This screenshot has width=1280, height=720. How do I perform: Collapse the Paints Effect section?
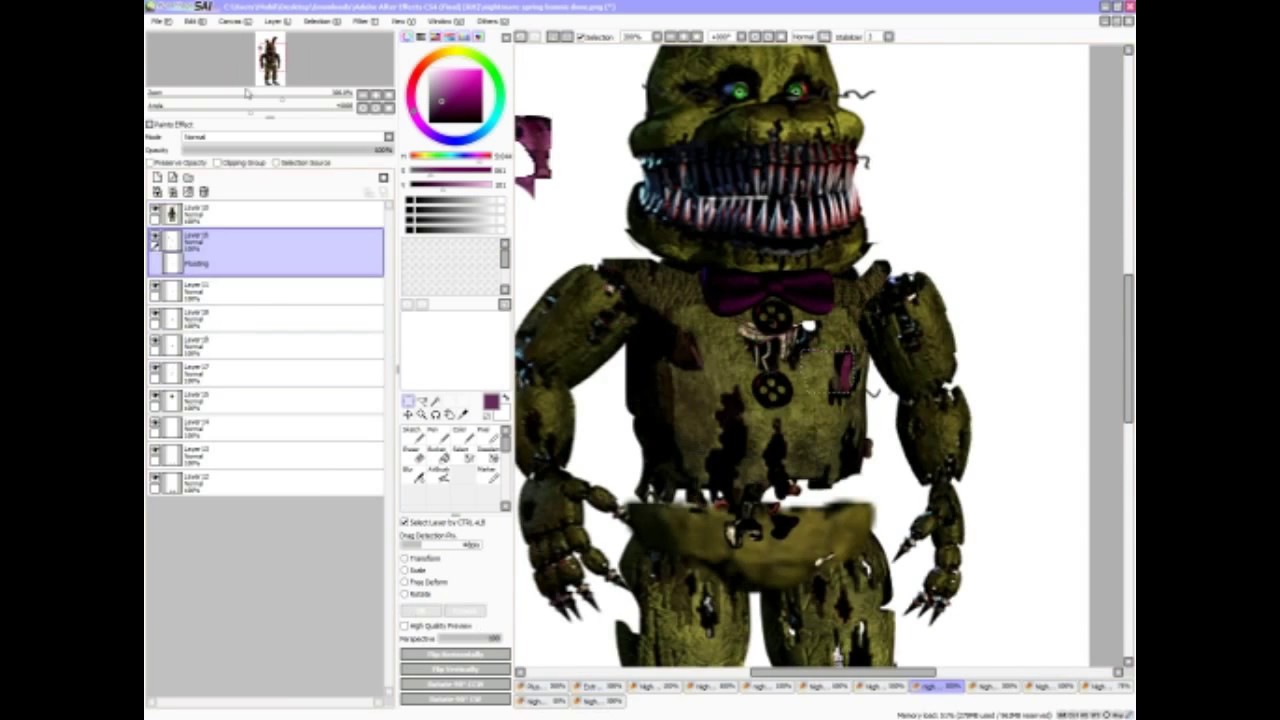pyautogui.click(x=149, y=124)
